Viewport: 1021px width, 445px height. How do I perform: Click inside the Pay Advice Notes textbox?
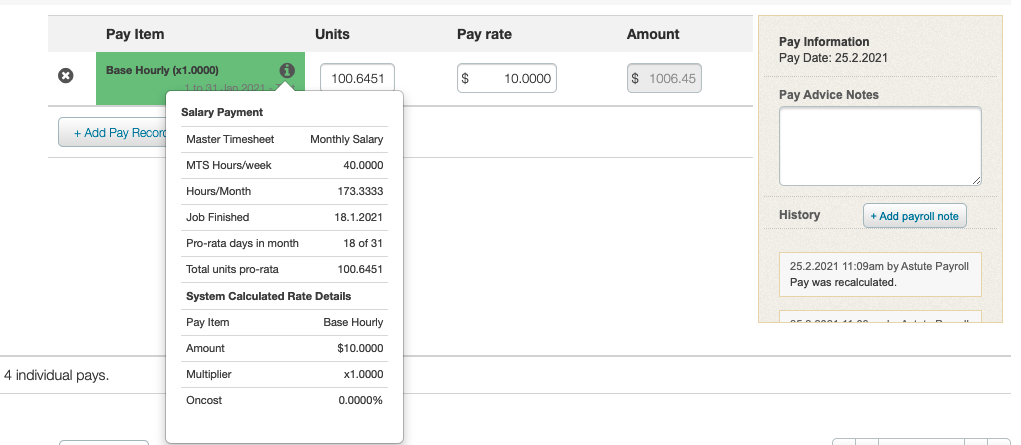pyautogui.click(x=879, y=145)
